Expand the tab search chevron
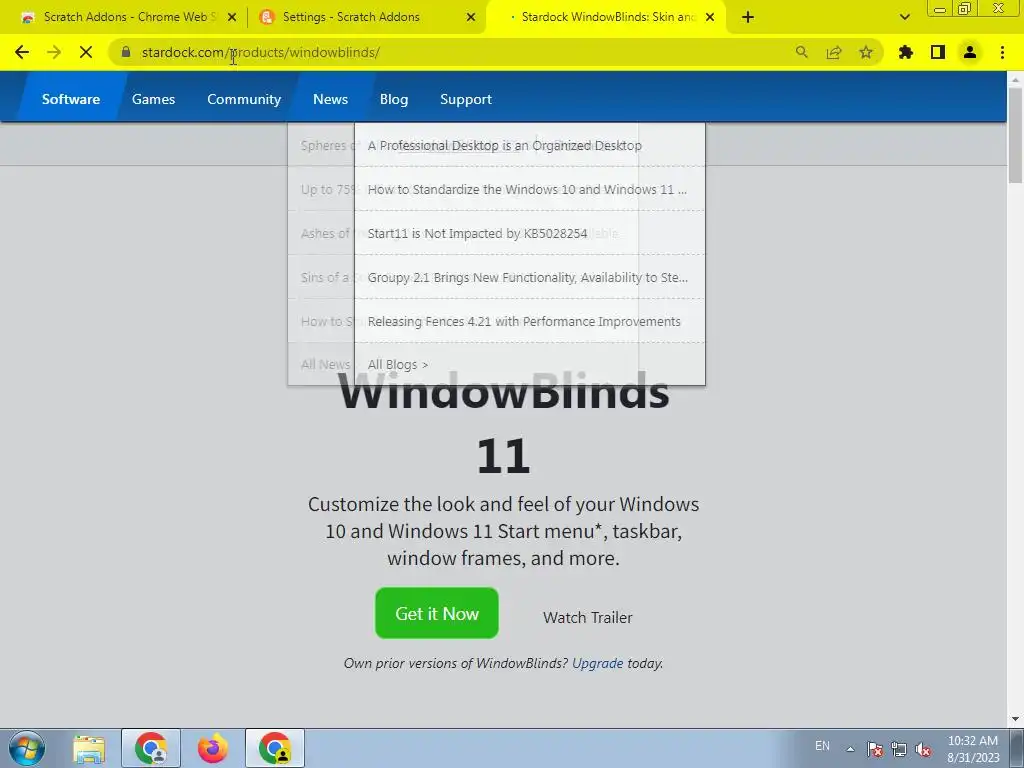 (x=904, y=18)
